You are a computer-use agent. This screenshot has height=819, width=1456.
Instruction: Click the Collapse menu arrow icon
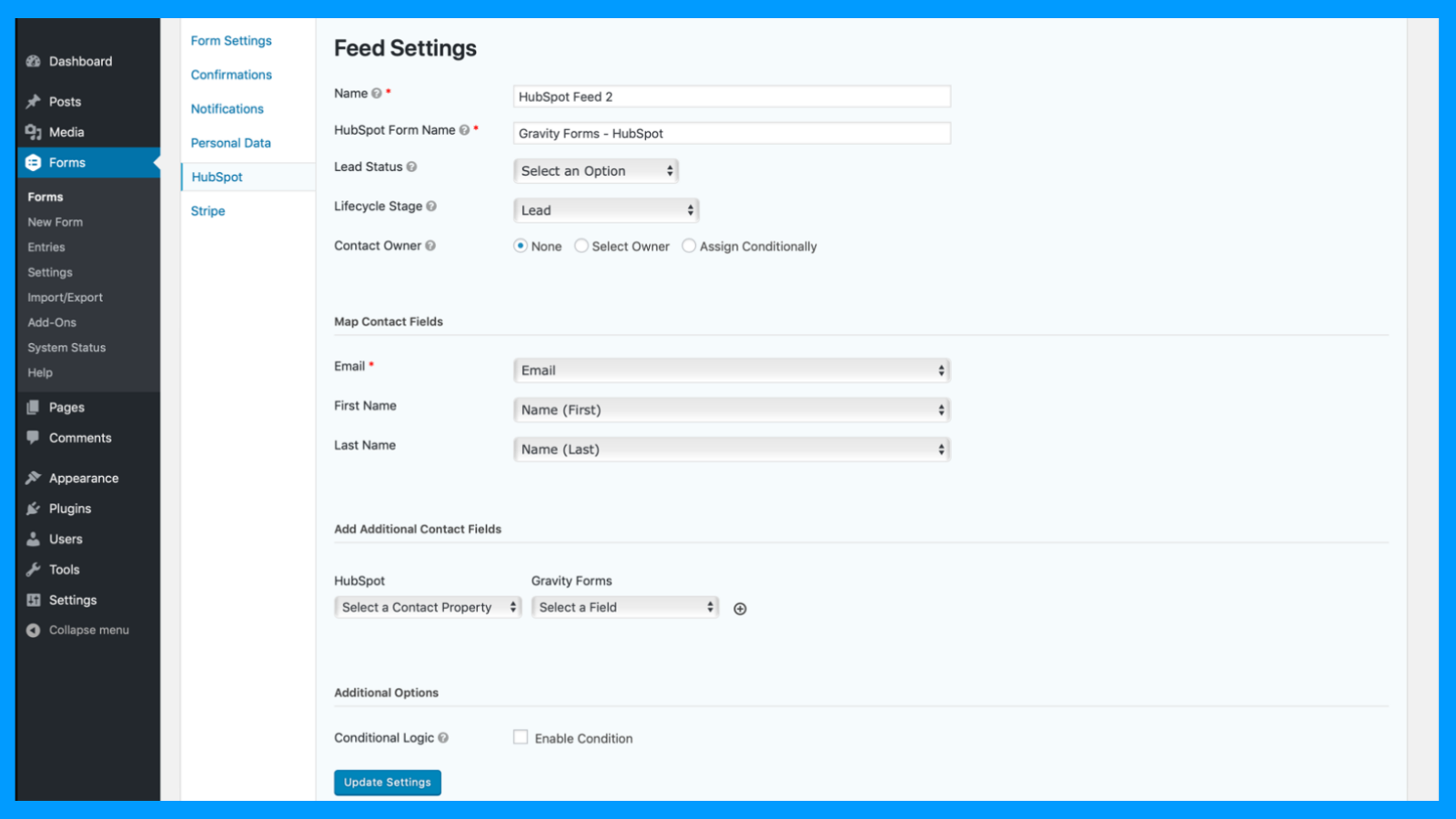click(x=34, y=630)
